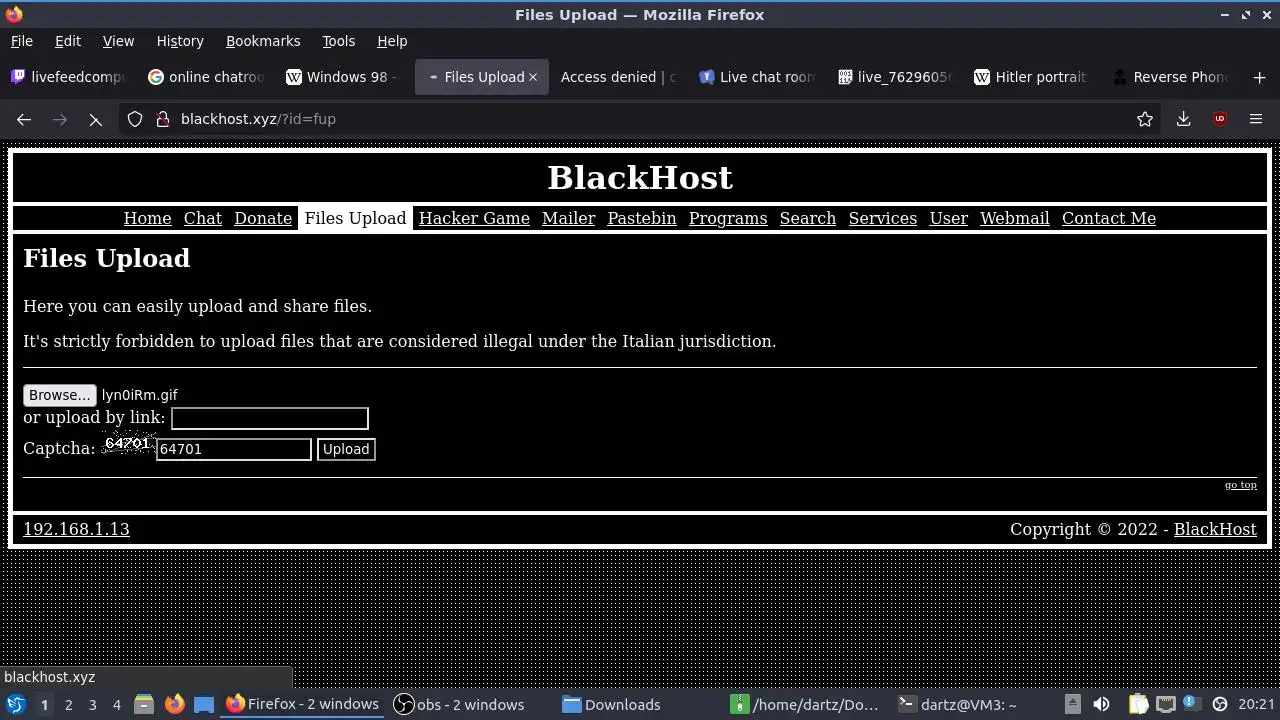
Task: Open the Search nav link
Action: coord(808,218)
